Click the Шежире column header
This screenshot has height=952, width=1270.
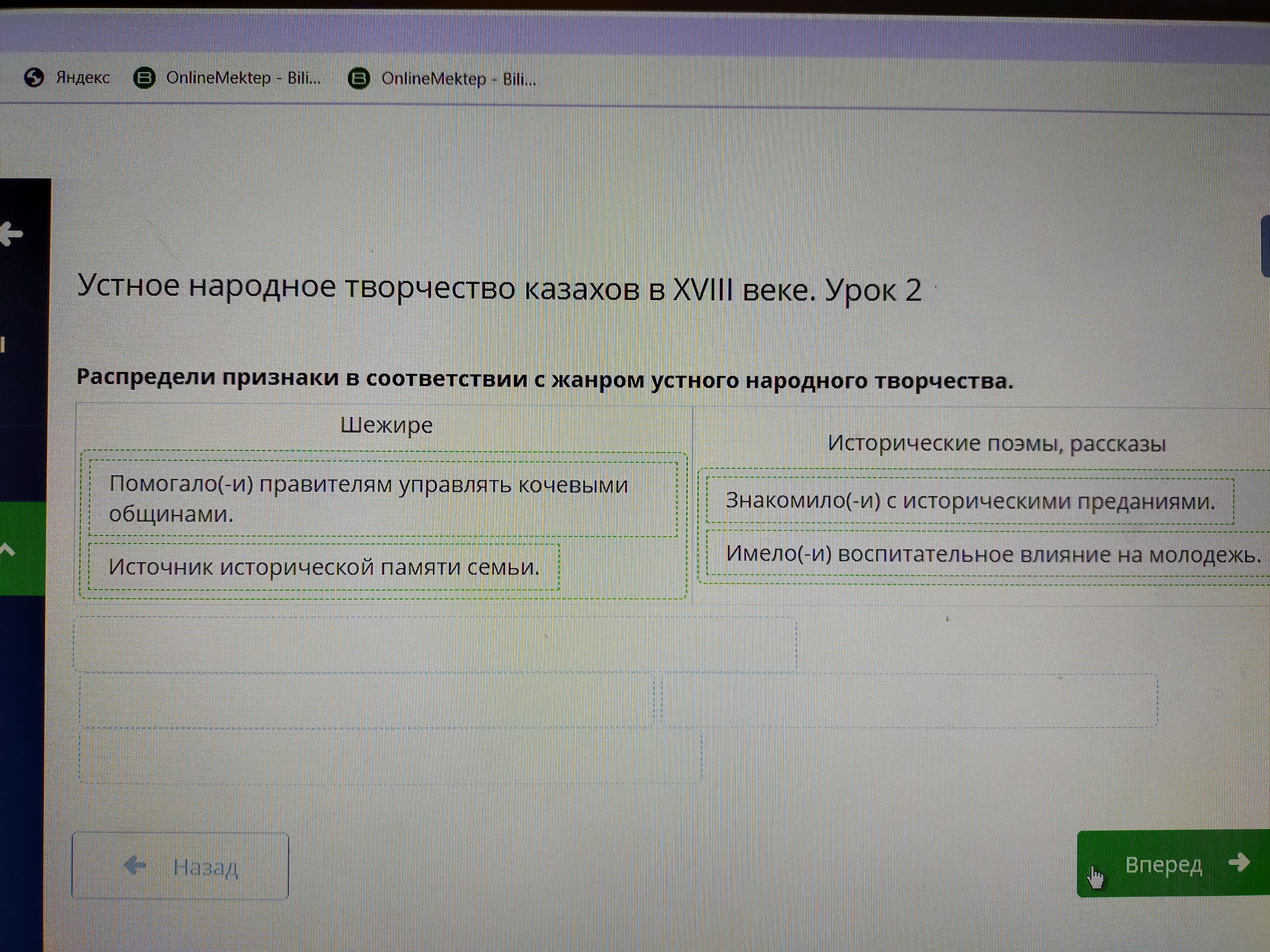pyautogui.click(x=386, y=425)
